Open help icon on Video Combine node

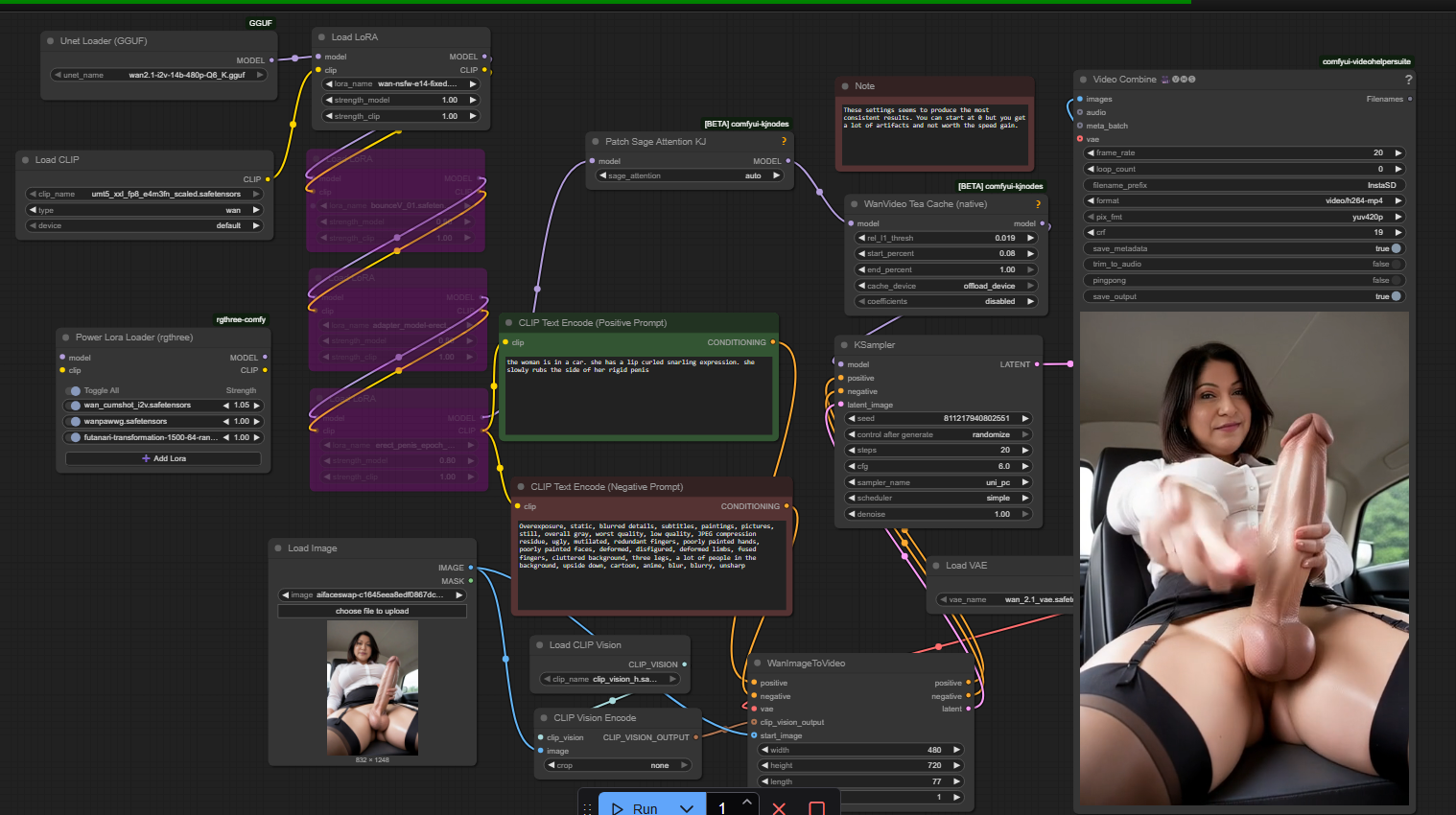click(x=1408, y=80)
